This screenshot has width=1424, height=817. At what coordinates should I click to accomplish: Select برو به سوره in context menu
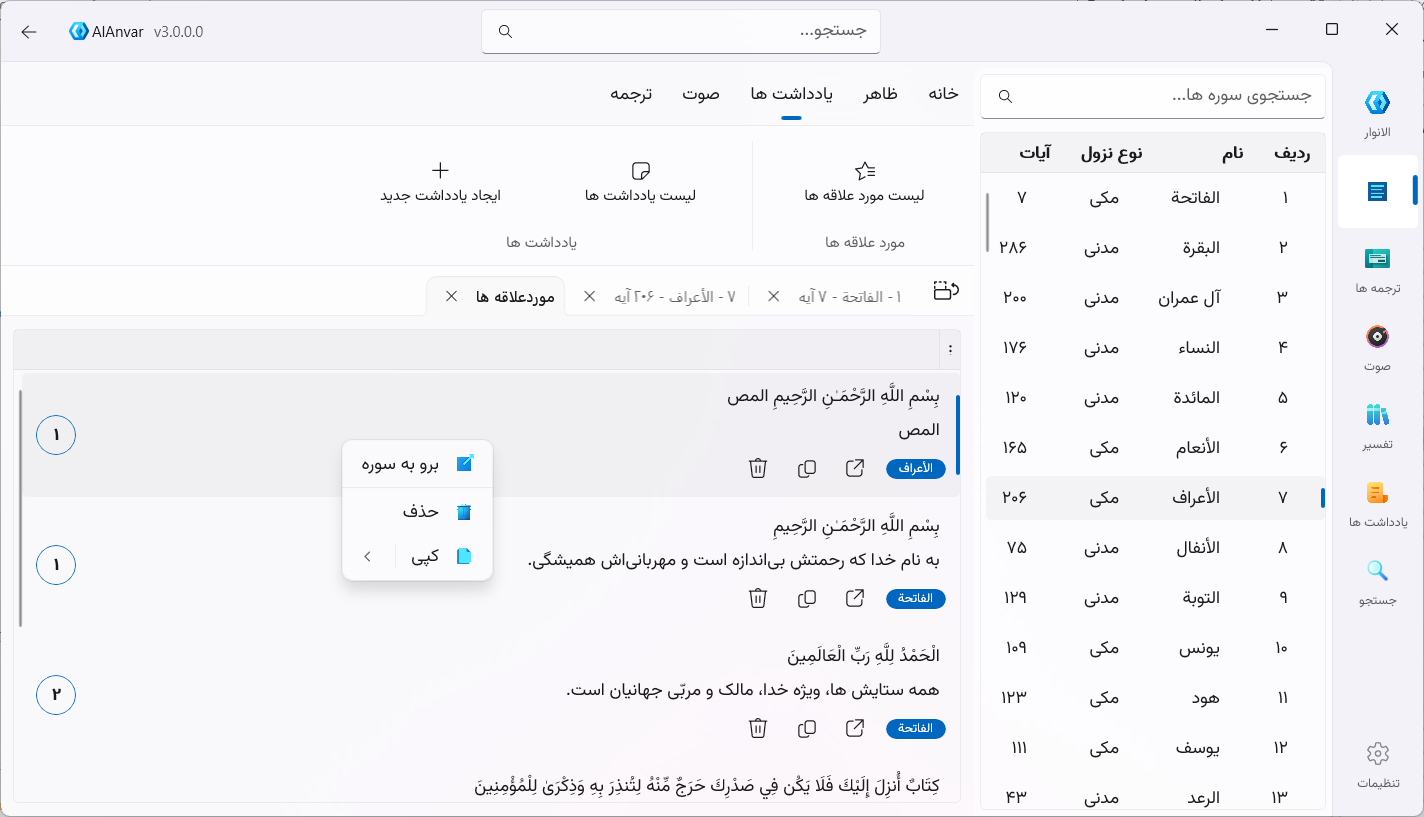tap(418, 464)
